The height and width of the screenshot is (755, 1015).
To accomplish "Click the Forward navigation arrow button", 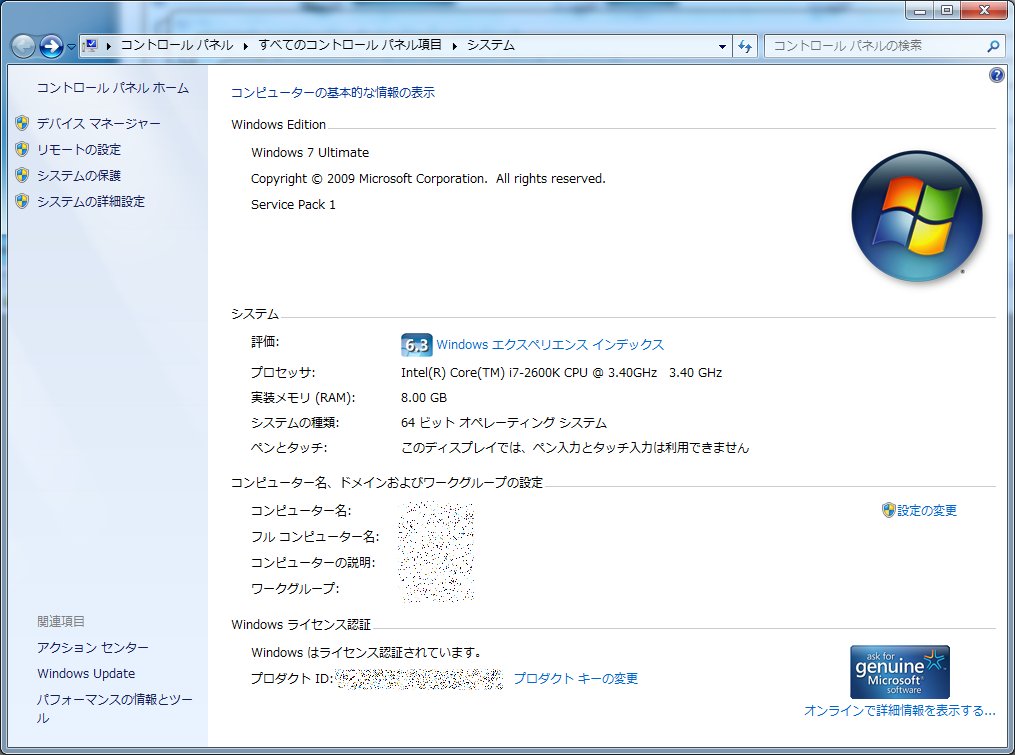I will point(51,46).
